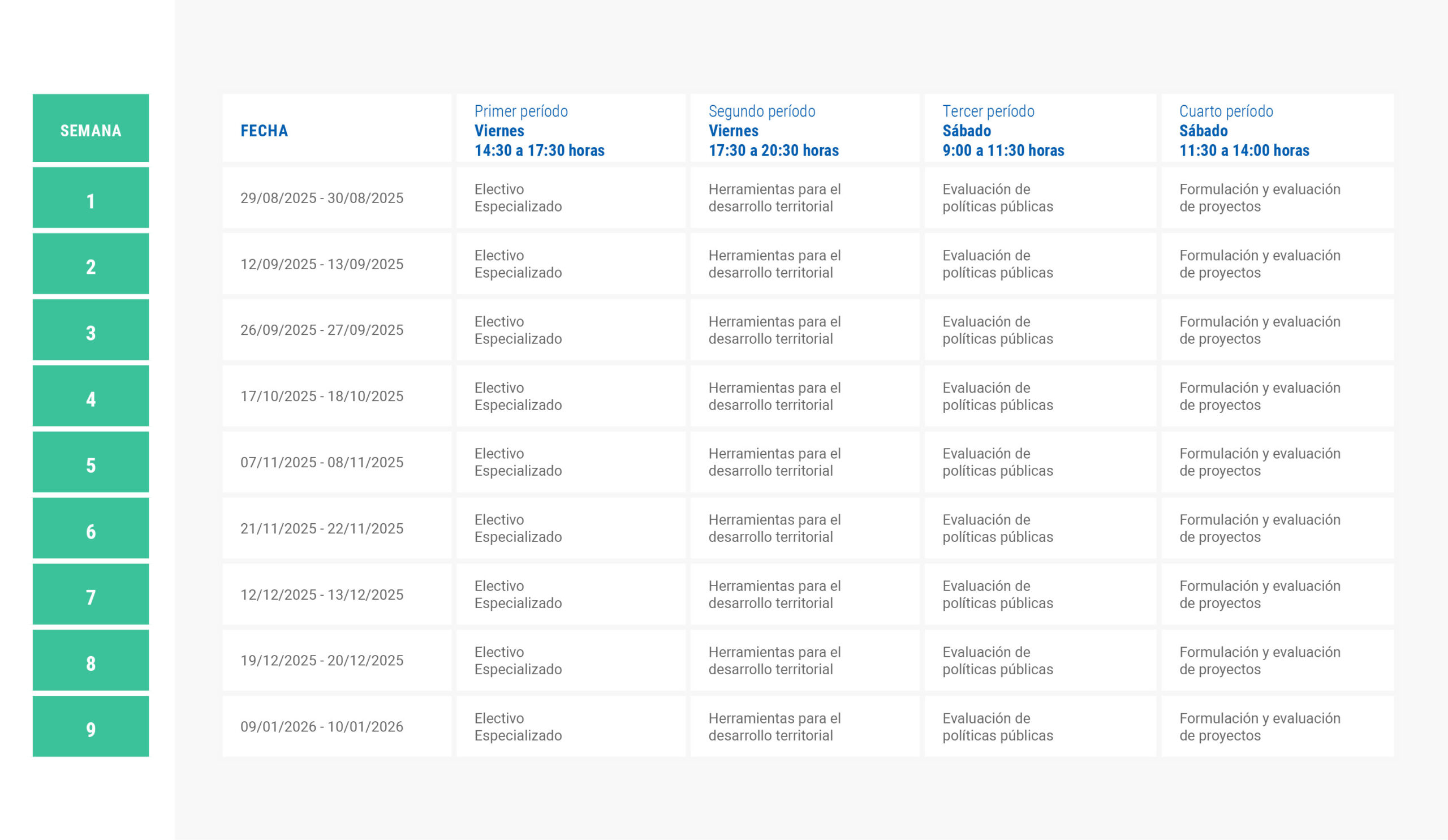
Task: Click week number 7 cell
Action: (91, 594)
